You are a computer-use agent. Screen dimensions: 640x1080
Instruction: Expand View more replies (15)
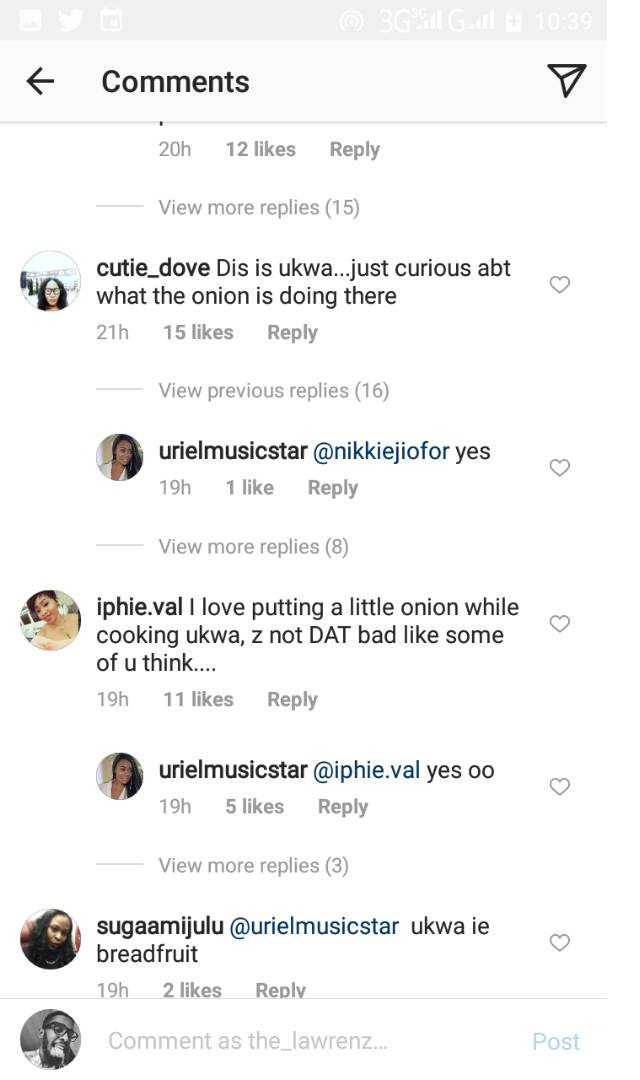coord(258,208)
